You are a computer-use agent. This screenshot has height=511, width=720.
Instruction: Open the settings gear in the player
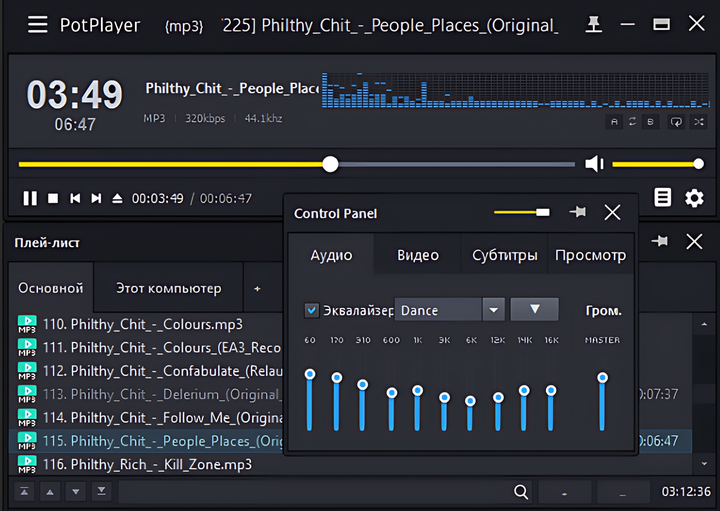694,198
